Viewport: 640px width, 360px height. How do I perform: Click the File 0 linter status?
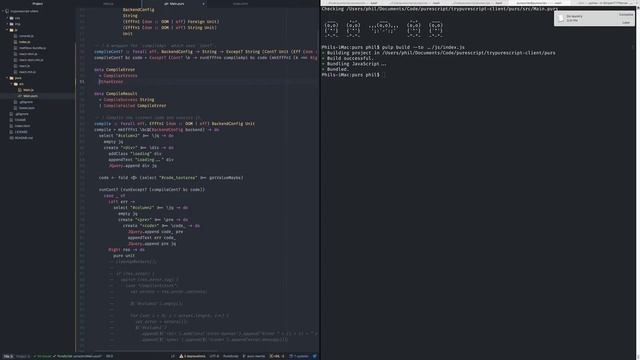pos(8,356)
